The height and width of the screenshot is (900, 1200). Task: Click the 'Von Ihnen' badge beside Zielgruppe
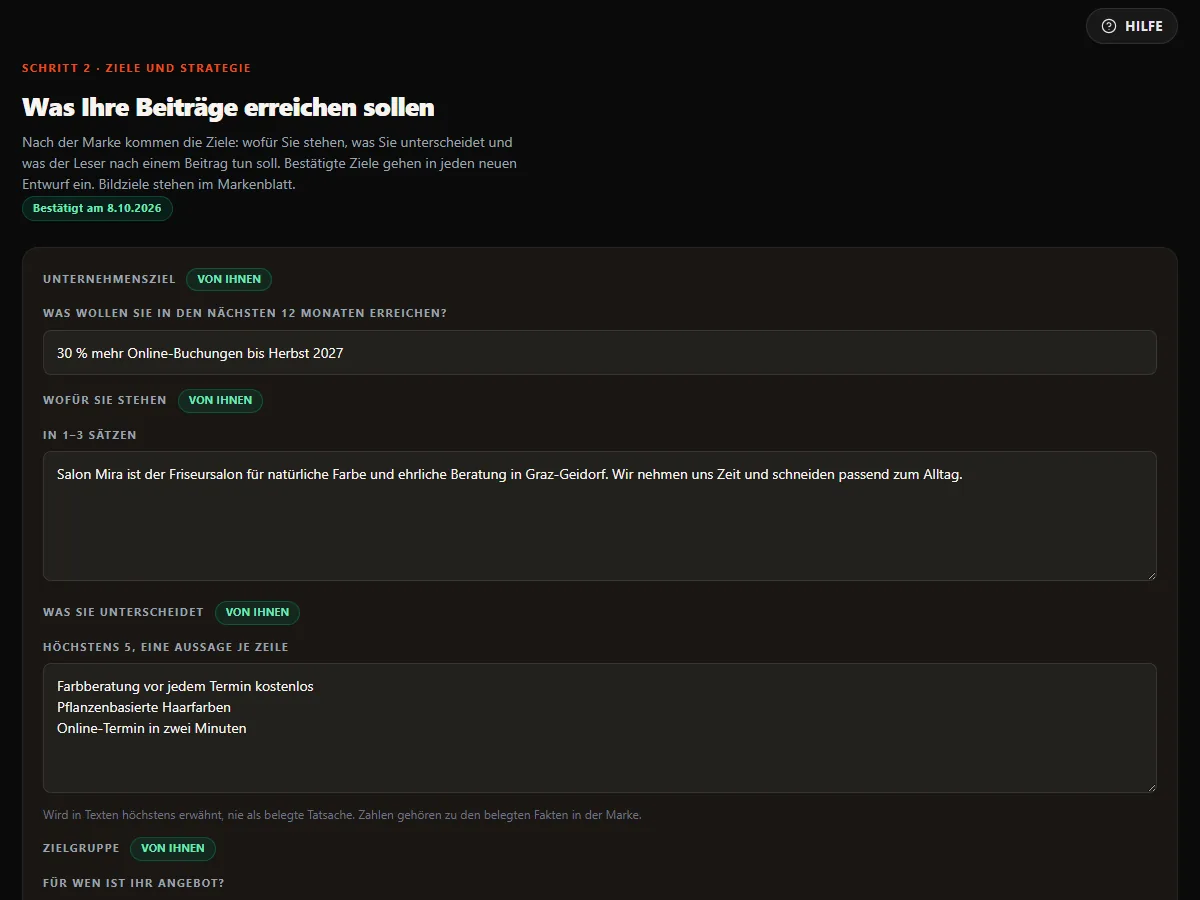click(173, 849)
